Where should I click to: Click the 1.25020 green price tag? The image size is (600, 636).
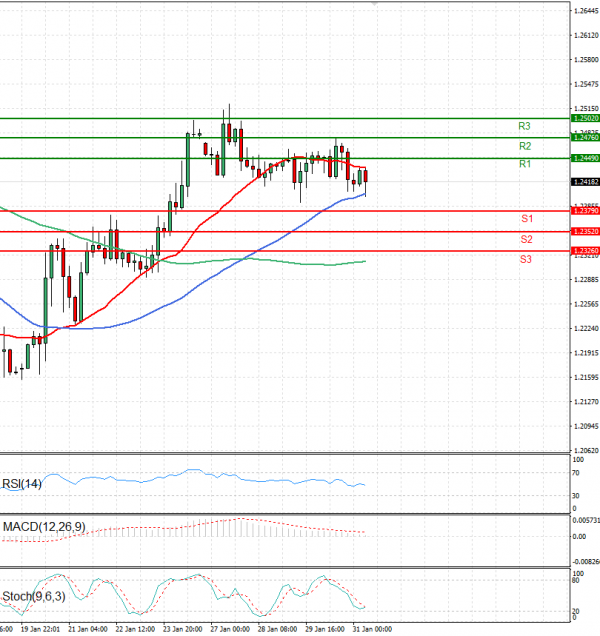point(585,118)
